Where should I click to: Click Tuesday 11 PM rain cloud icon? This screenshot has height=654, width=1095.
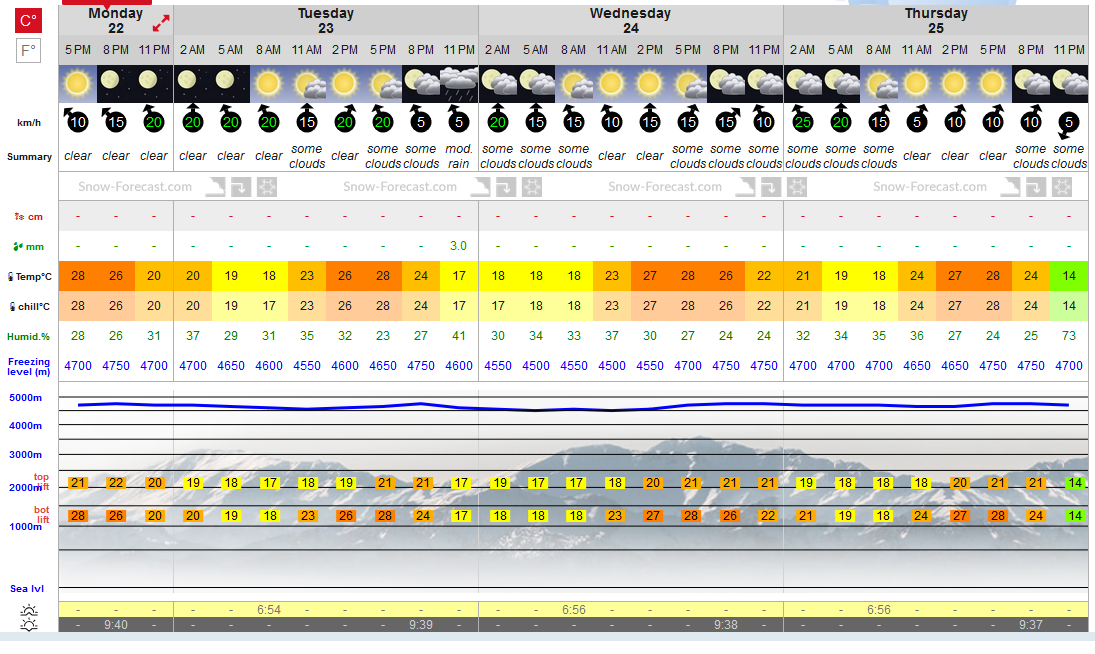coord(459,84)
